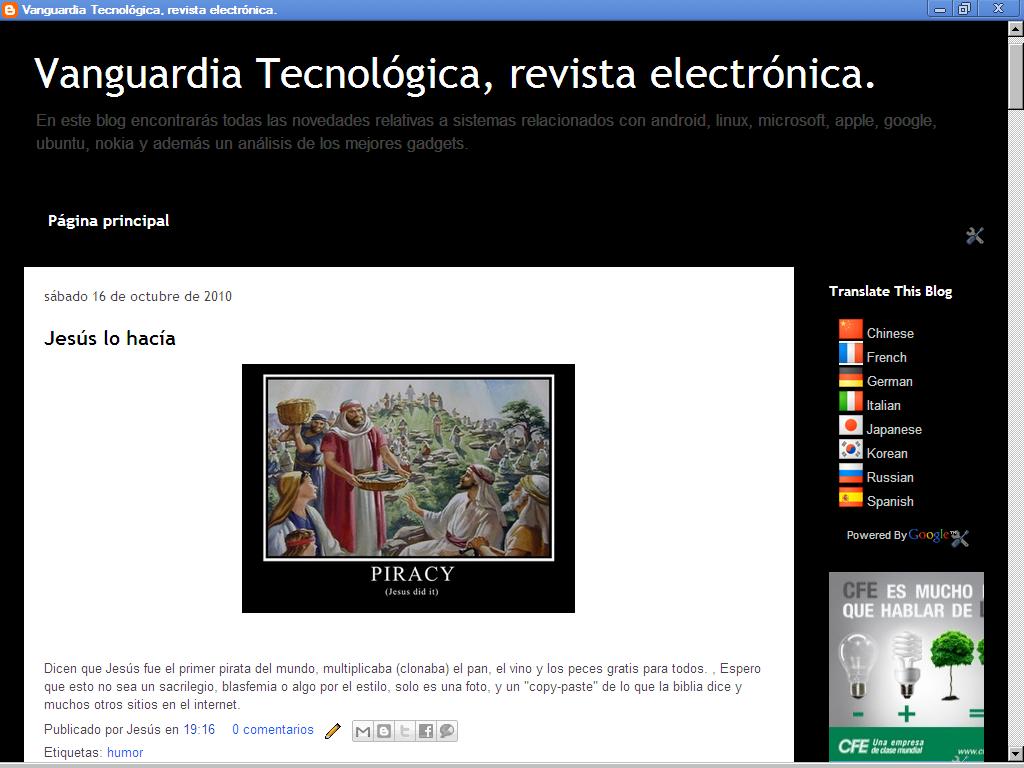This screenshot has width=1024, height=768.
Task: Click the Russian flag icon
Action: (x=850, y=474)
